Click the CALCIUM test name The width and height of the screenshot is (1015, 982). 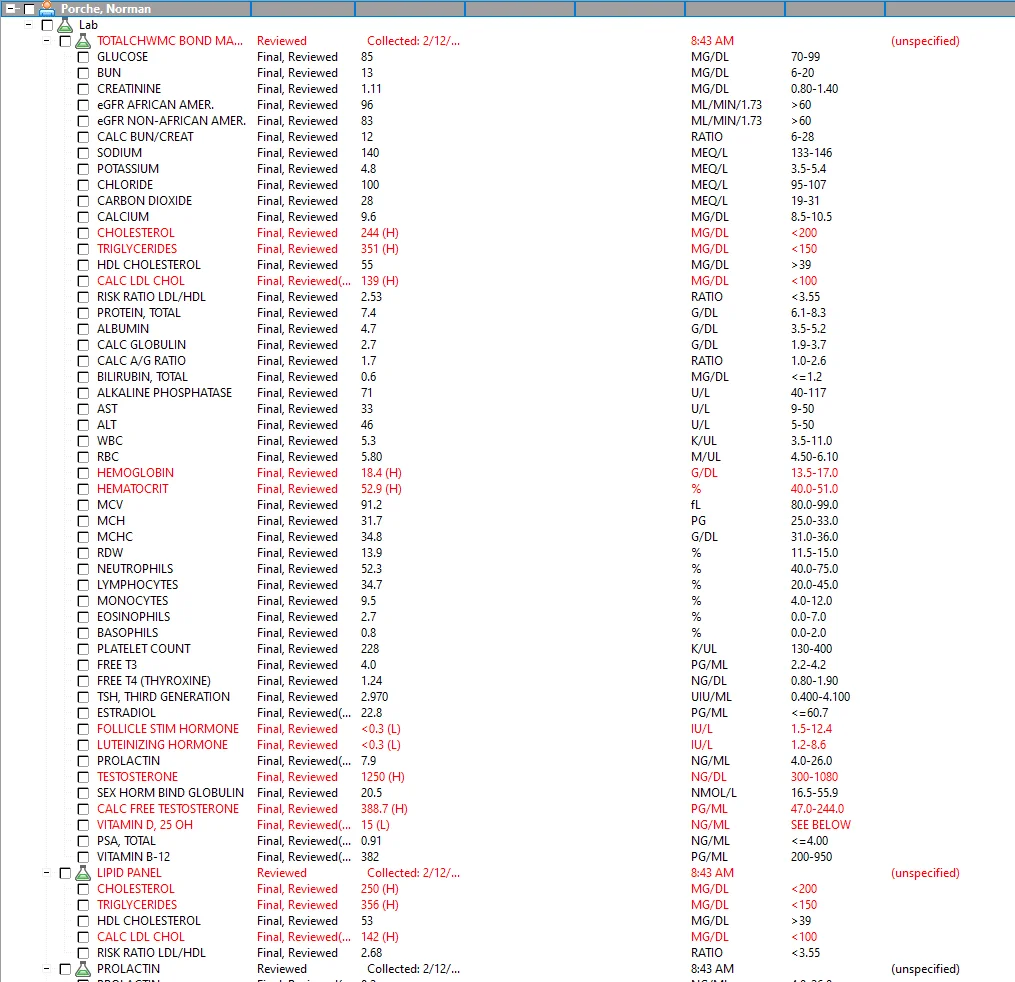123,217
